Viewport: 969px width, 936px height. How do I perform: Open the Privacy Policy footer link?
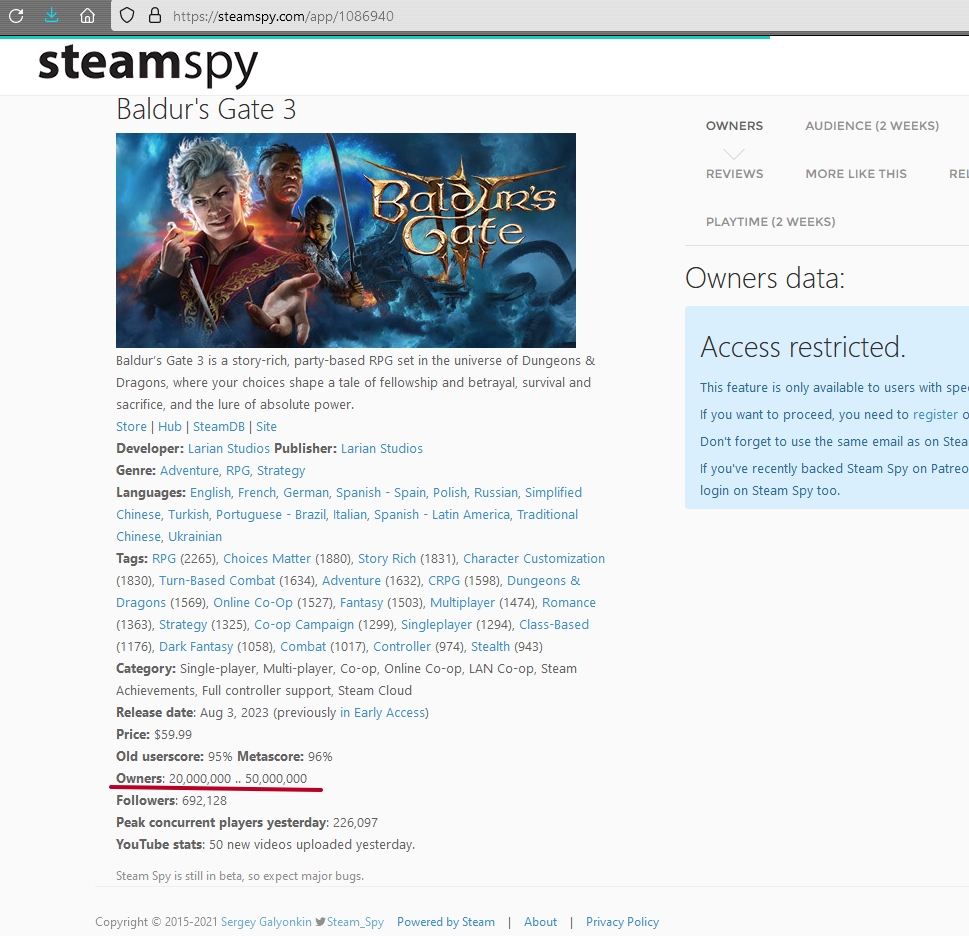tap(622, 922)
